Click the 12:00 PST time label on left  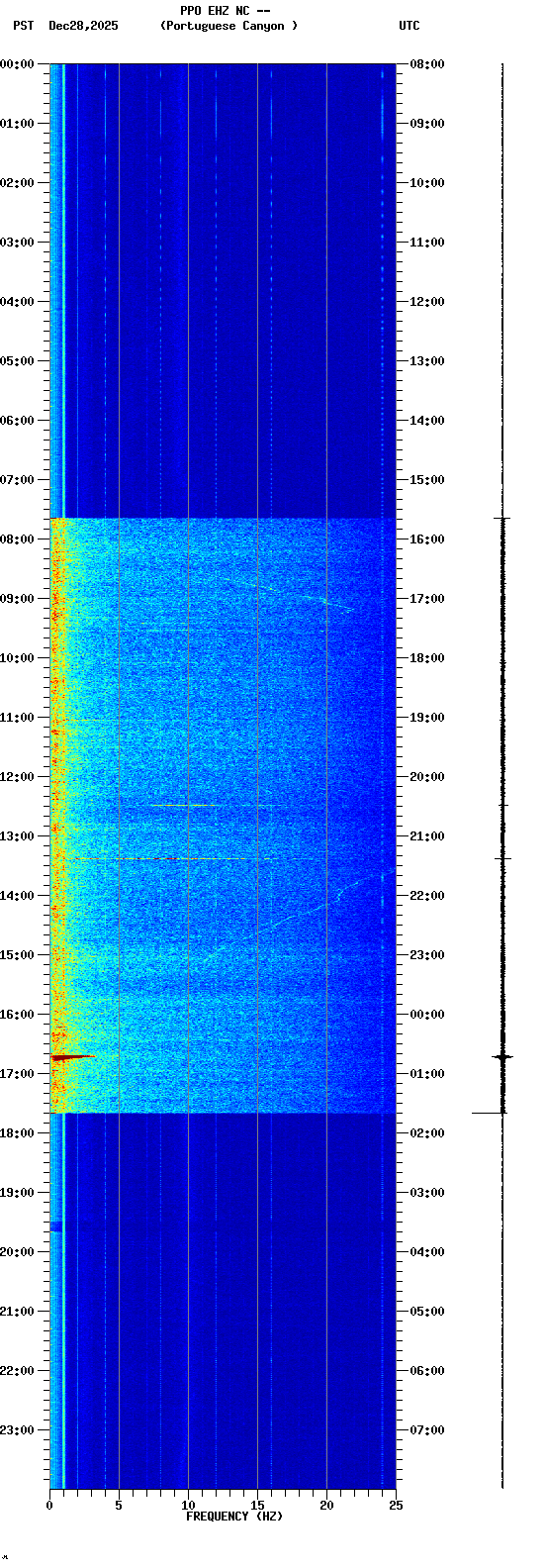point(17,777)
